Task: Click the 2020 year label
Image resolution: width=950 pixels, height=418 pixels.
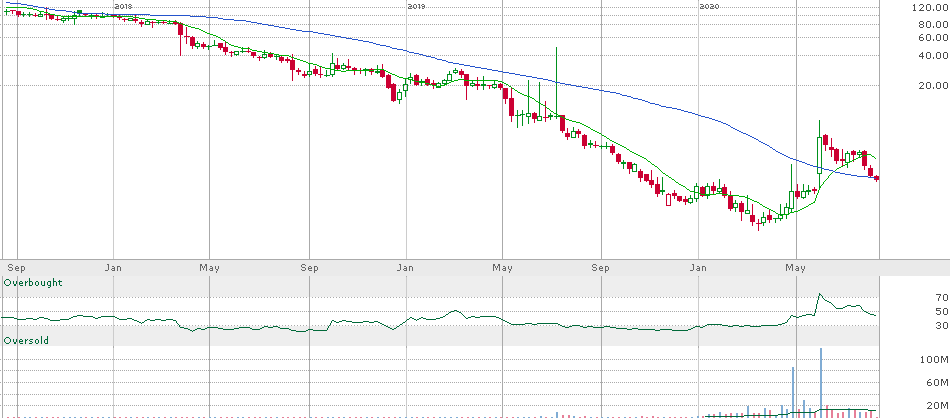Action: tap(709, 5)
